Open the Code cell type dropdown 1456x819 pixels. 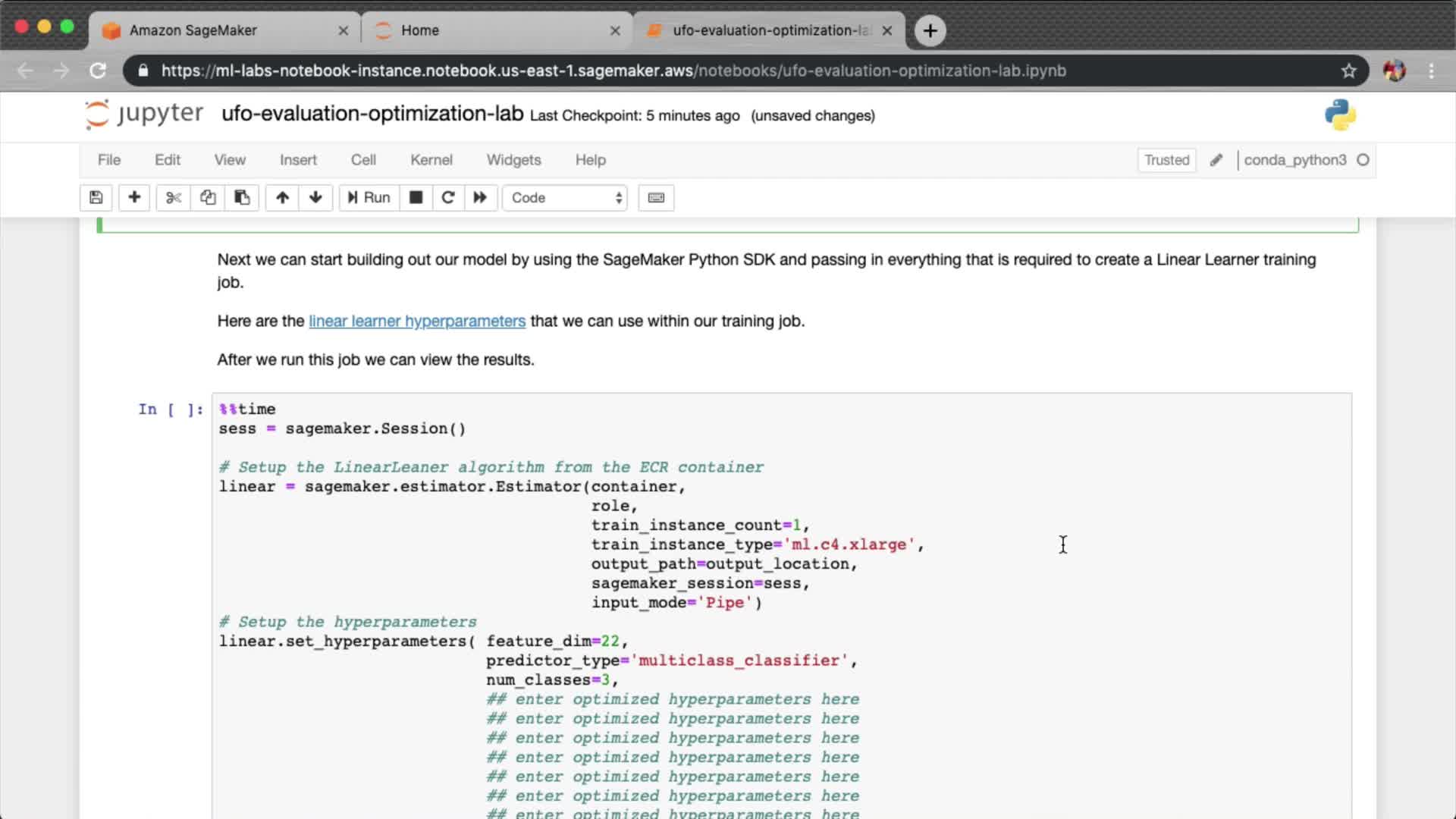point(565,198)
